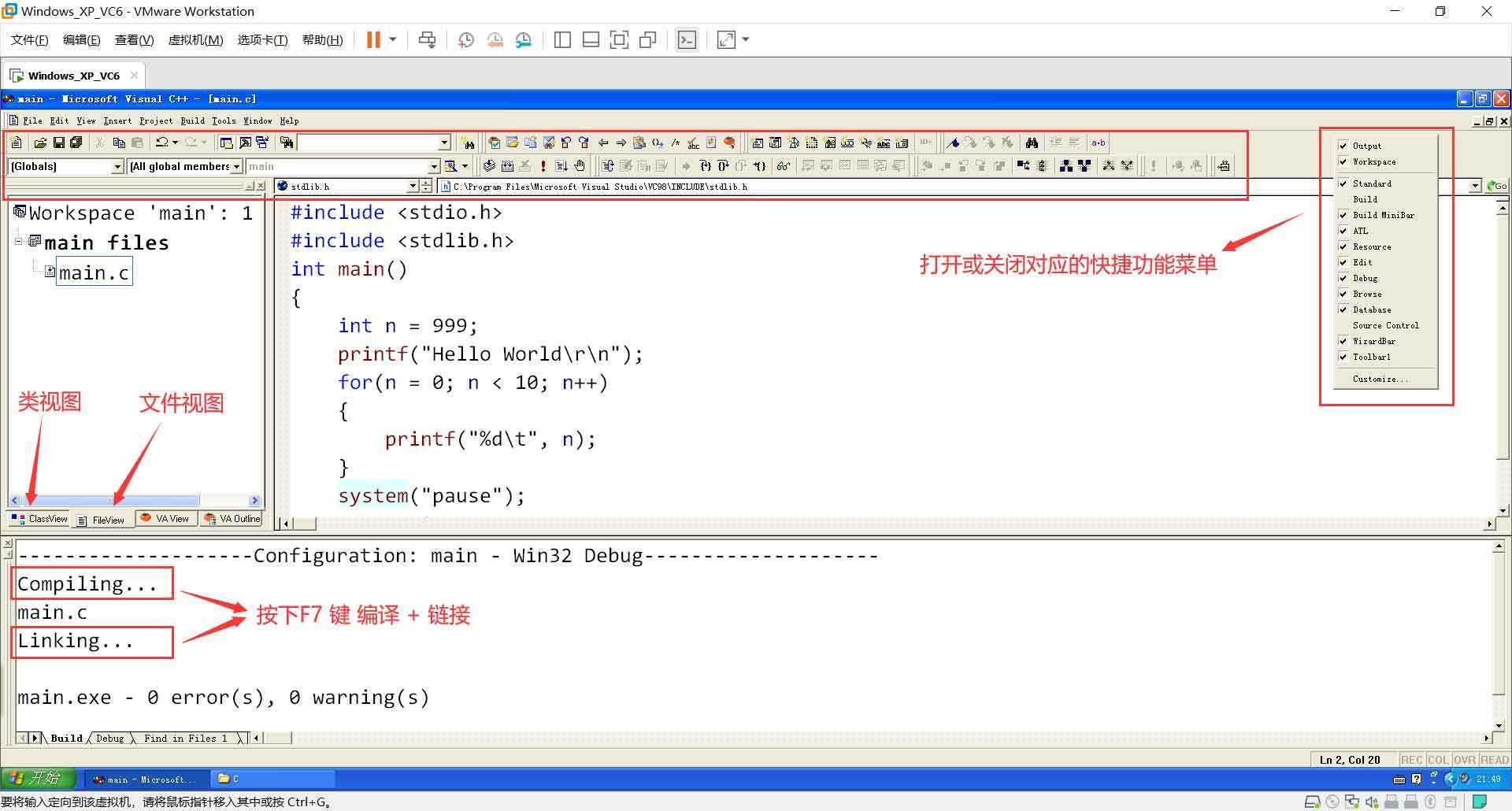The height and width of the screenshot is (811, 1512).
Task: Click the VMware pause virtual machine icon
Action: tap(373, 39)
